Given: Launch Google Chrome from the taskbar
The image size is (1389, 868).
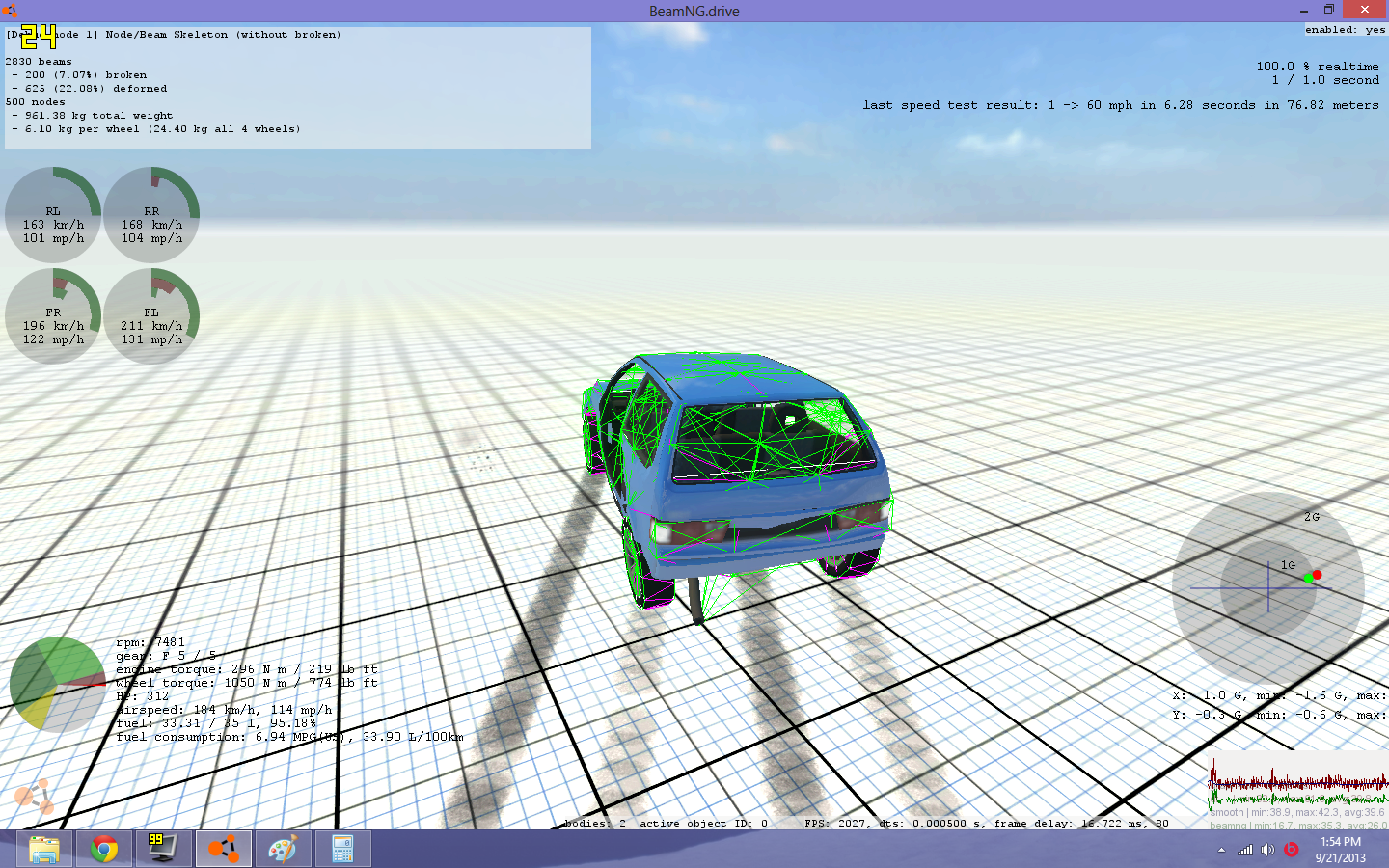Looking at the screenshot, I should [x=104, y=850].
